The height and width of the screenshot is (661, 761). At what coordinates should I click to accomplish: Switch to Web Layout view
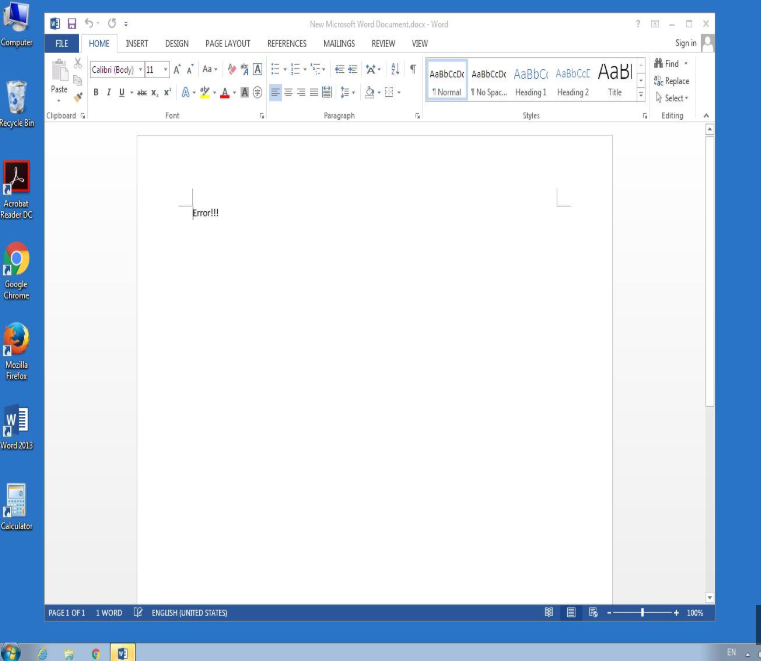593,612
